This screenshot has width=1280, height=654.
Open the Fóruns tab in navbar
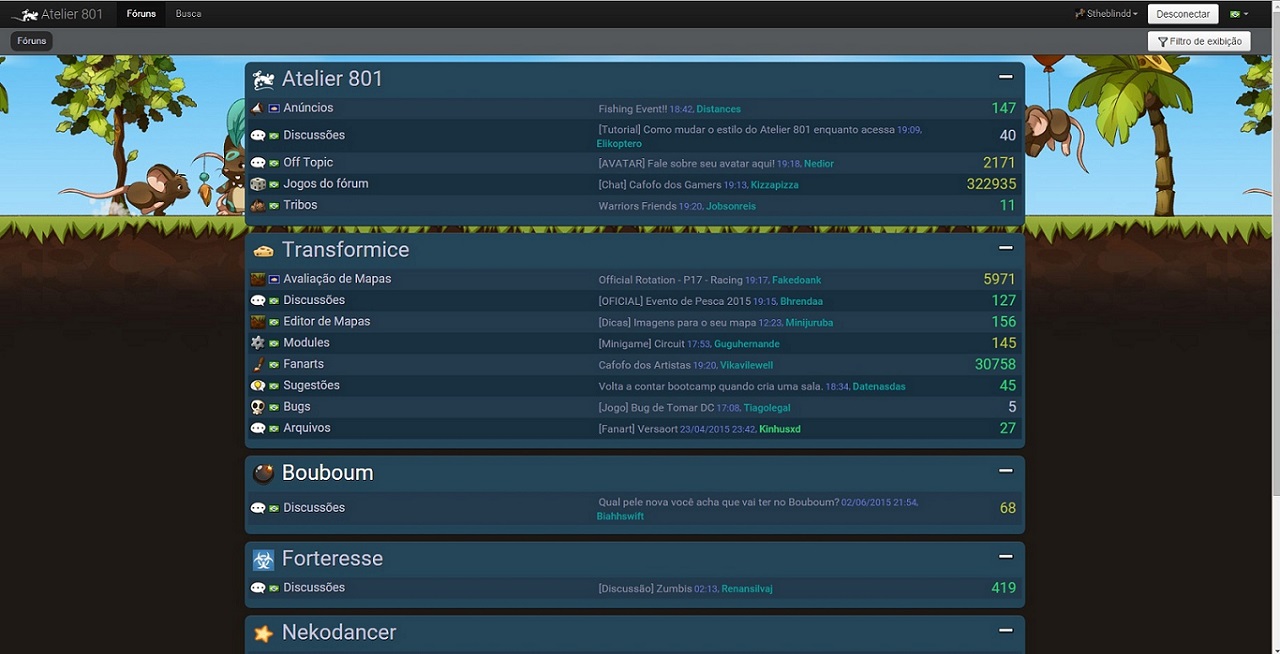click(141, 14)
